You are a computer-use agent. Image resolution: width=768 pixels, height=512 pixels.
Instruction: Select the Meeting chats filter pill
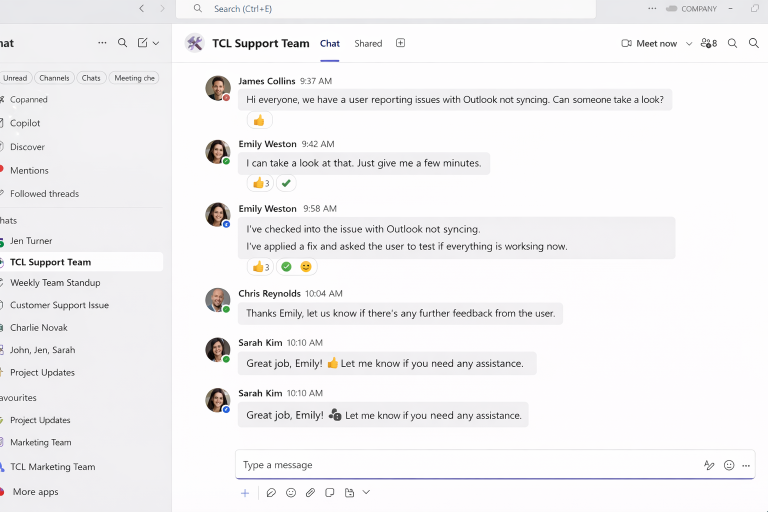(134, 78)
